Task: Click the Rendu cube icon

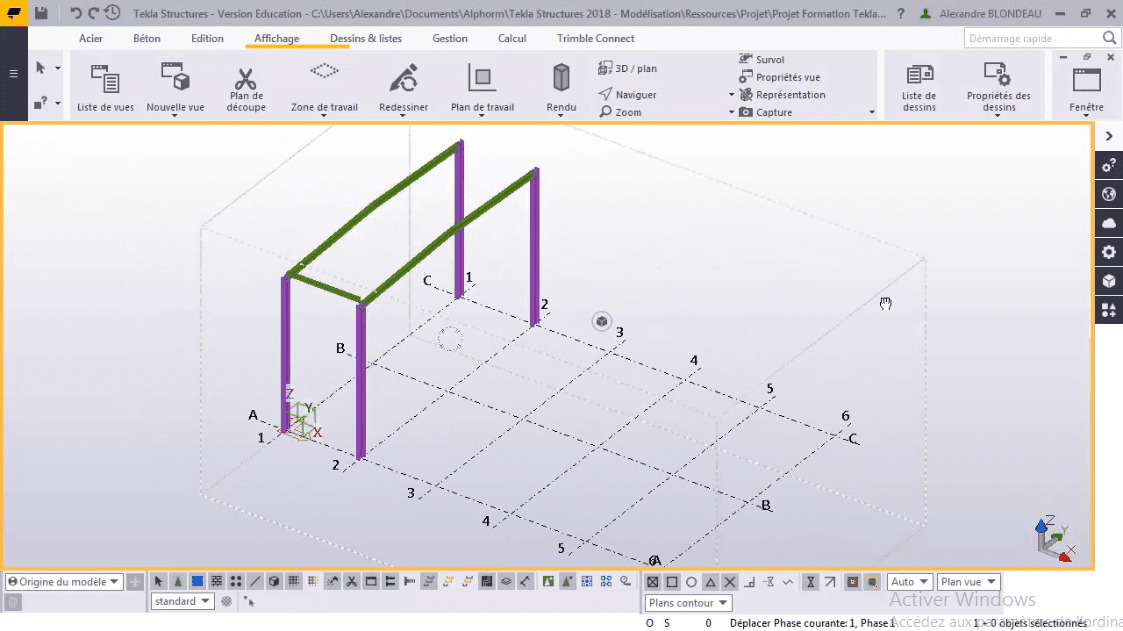Action: pyautogui.click(x=561, y=77)
